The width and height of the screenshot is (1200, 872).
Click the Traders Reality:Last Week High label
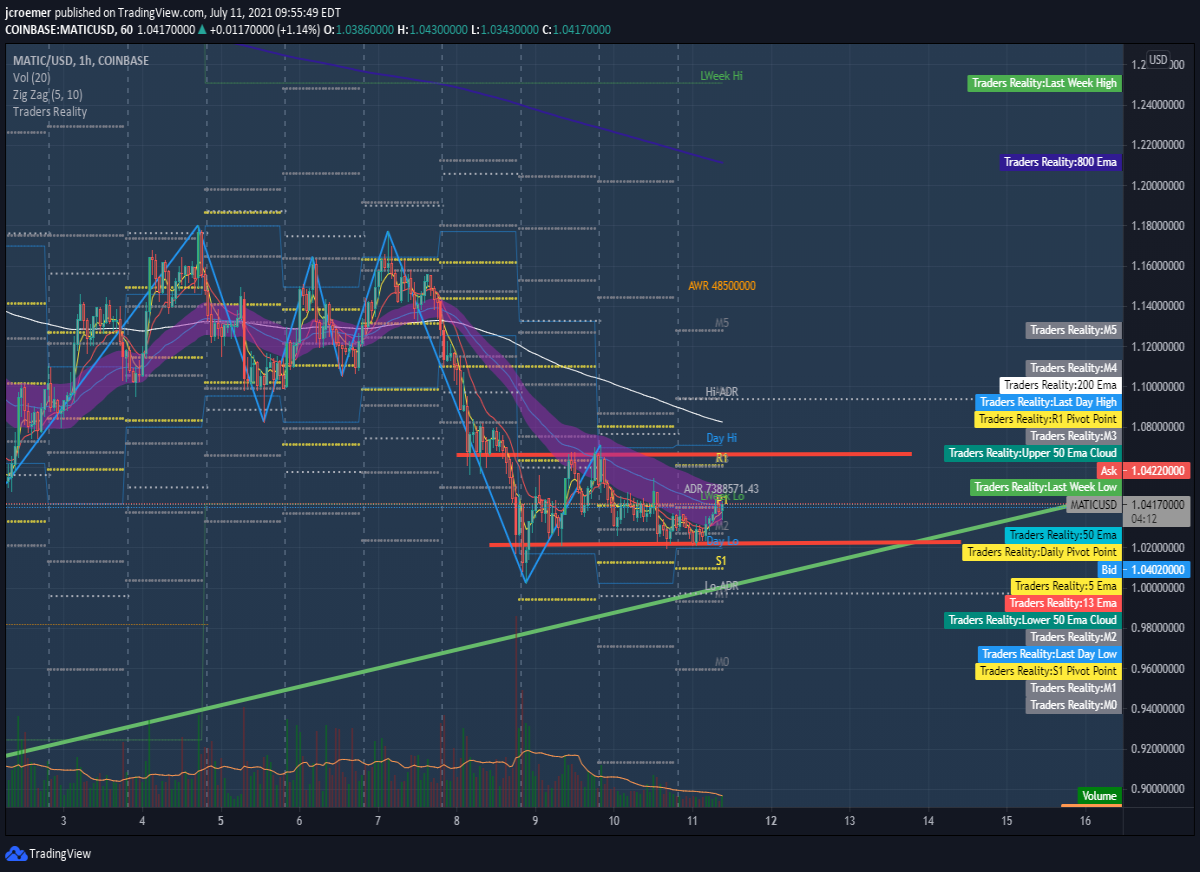coord(1045,83)
